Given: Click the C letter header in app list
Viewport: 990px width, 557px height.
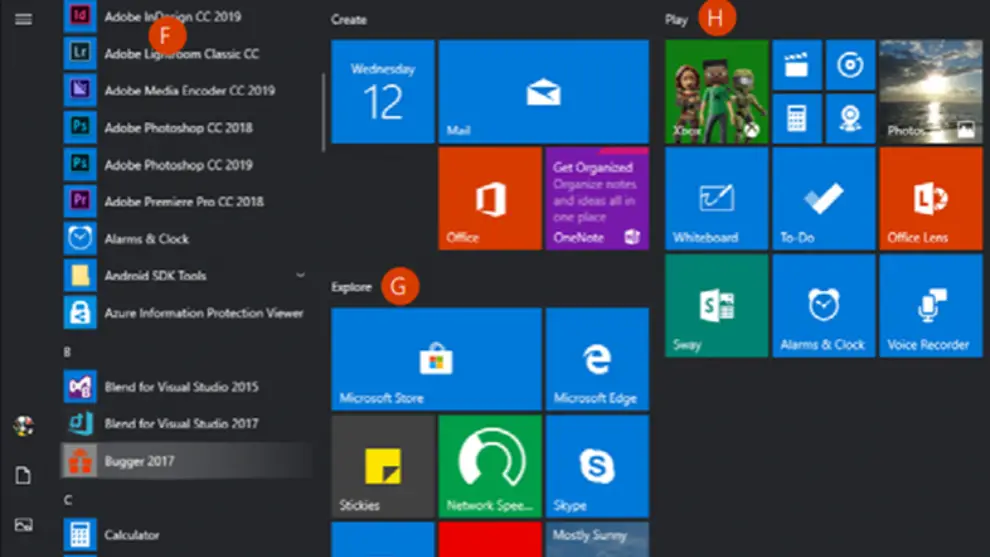Looking at the screenshot, I should [x=68, y=500].
